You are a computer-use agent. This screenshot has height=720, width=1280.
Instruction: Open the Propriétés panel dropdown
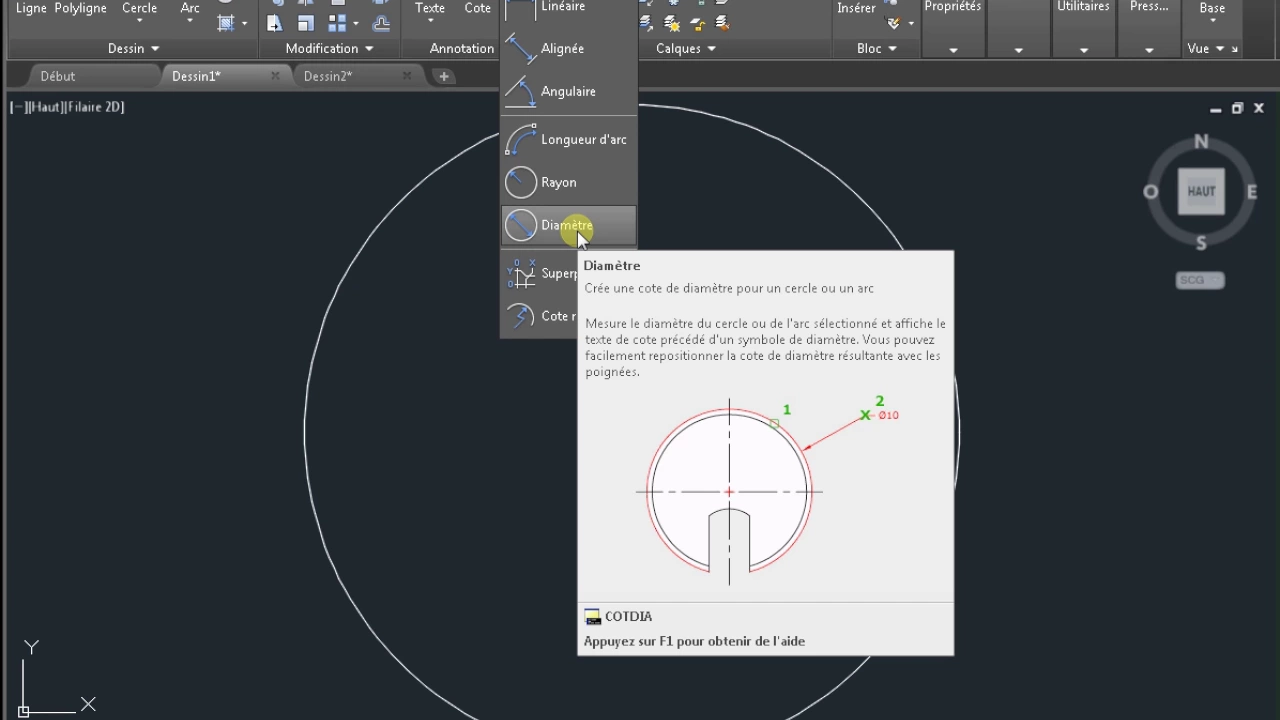(953, 49)
